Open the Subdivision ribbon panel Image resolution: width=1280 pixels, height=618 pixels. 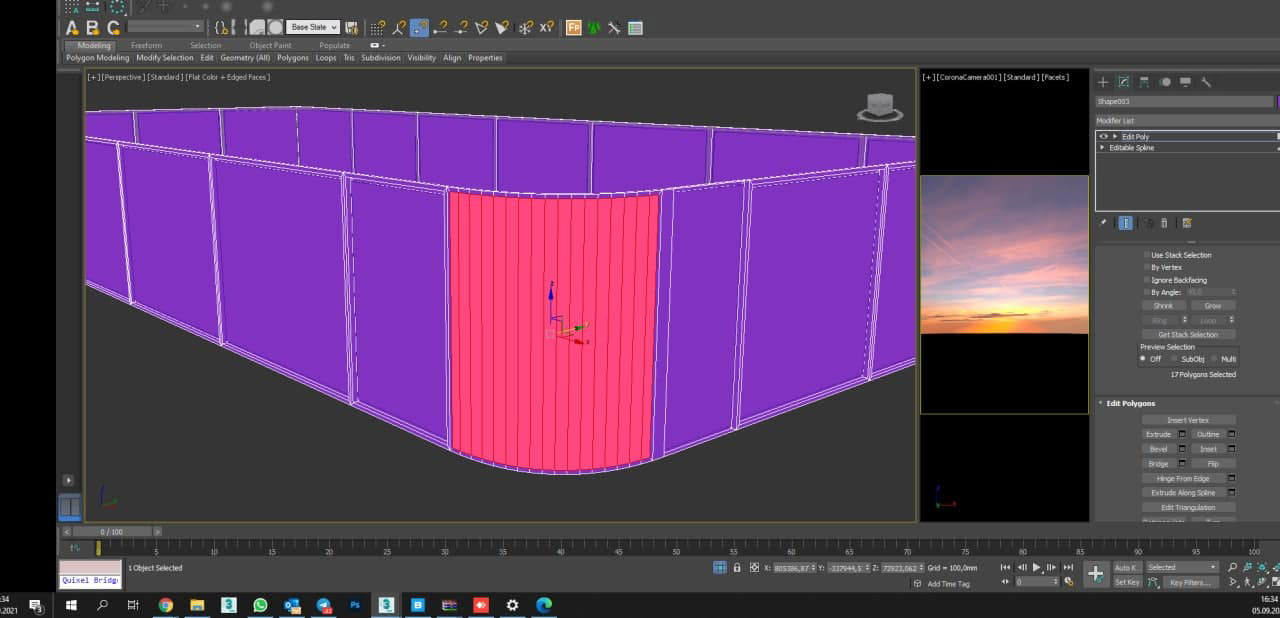coord(380,58)
